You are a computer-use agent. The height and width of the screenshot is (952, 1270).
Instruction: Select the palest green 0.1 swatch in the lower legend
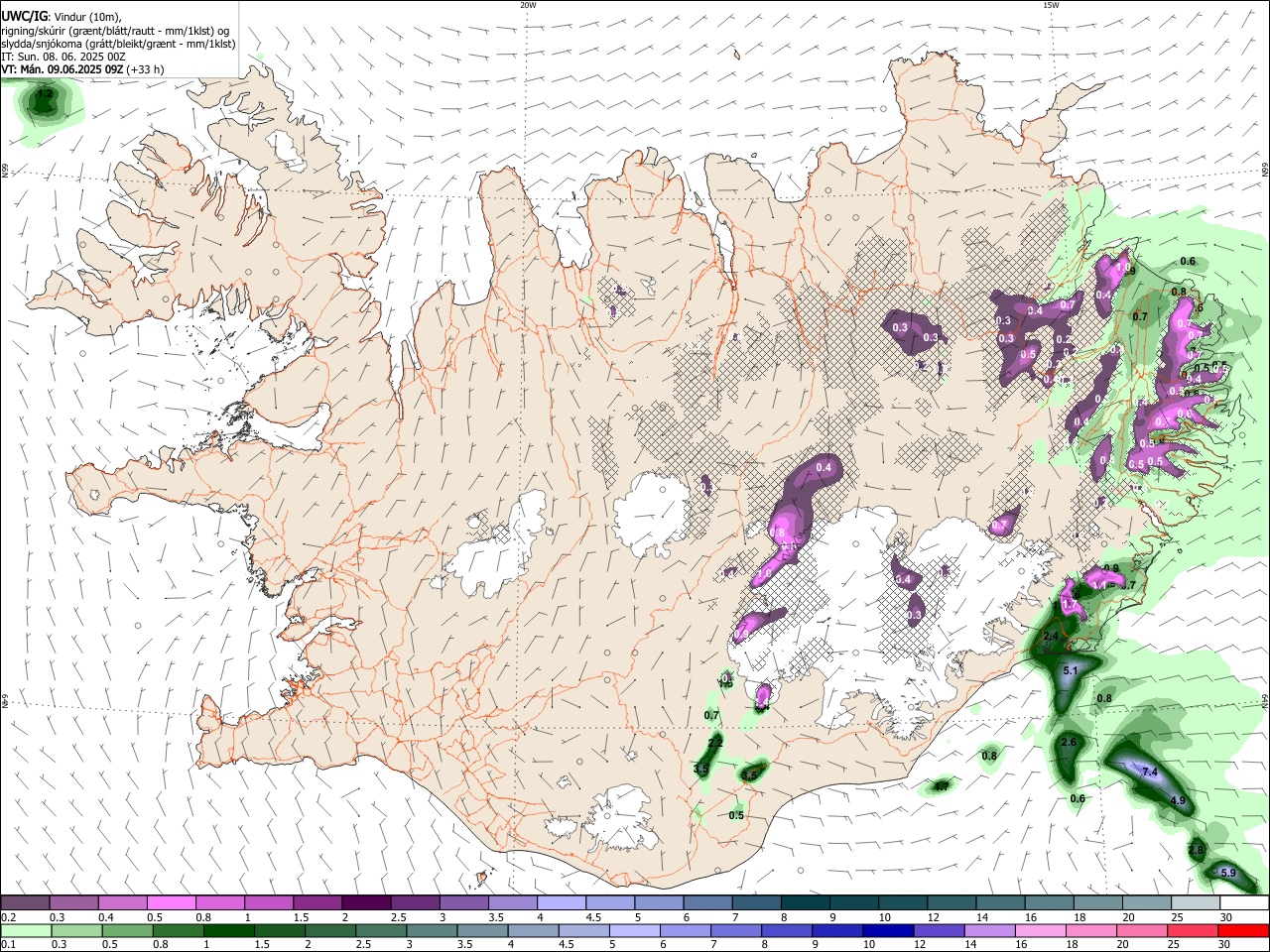(x=25, y=931)
